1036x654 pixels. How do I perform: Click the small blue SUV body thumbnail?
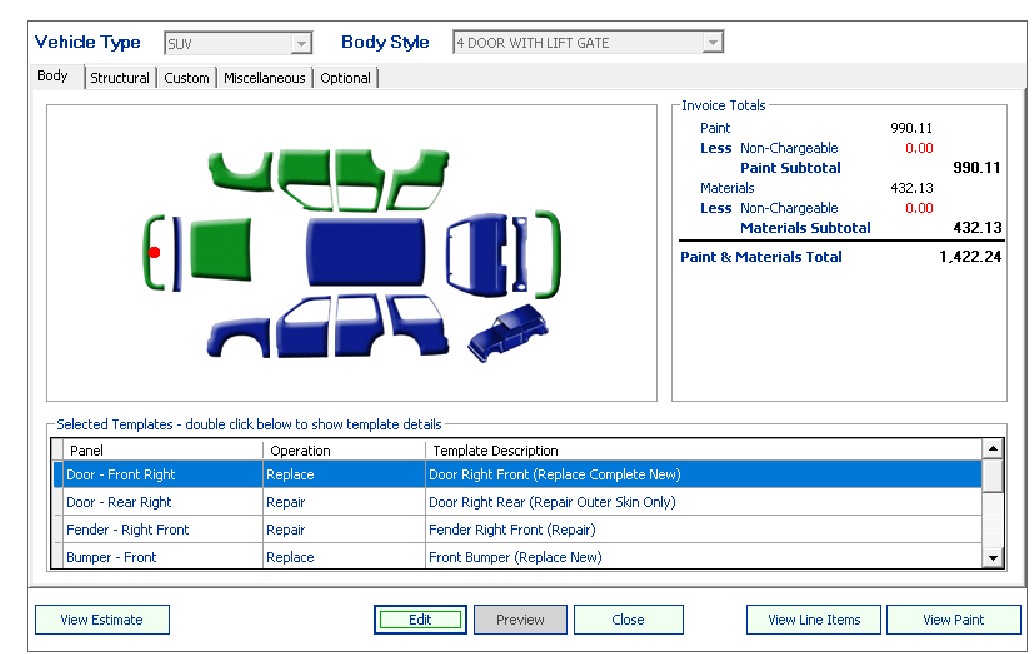click(x=508, y=333)
